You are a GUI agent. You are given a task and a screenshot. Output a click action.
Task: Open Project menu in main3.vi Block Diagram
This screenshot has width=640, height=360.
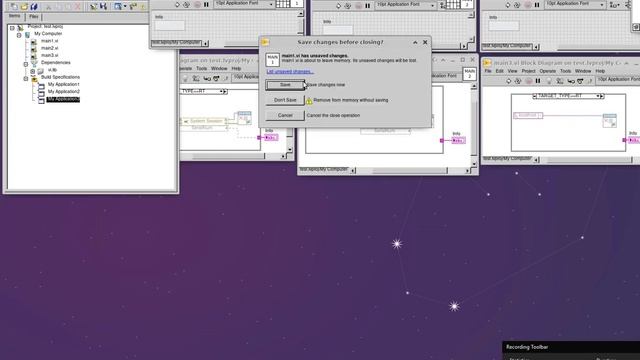pyautogui.click(x=528, y=71)
